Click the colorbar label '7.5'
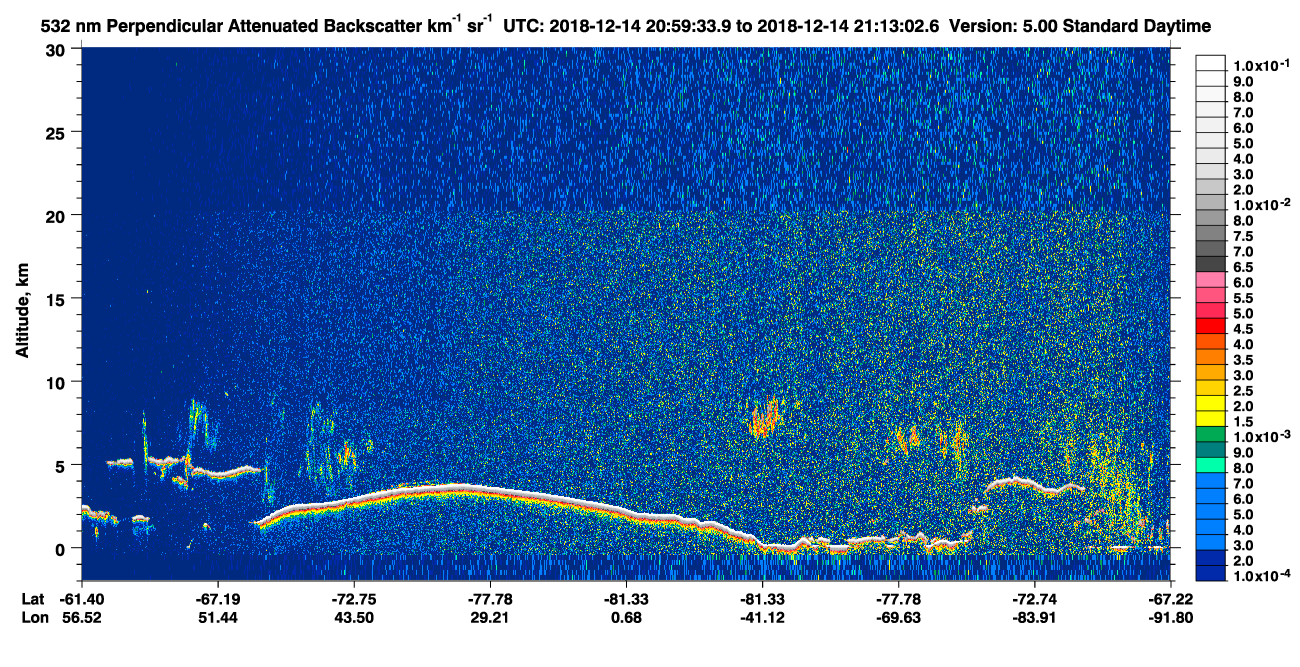This screenshot has height=667, width=1300. pos(1243,237)
